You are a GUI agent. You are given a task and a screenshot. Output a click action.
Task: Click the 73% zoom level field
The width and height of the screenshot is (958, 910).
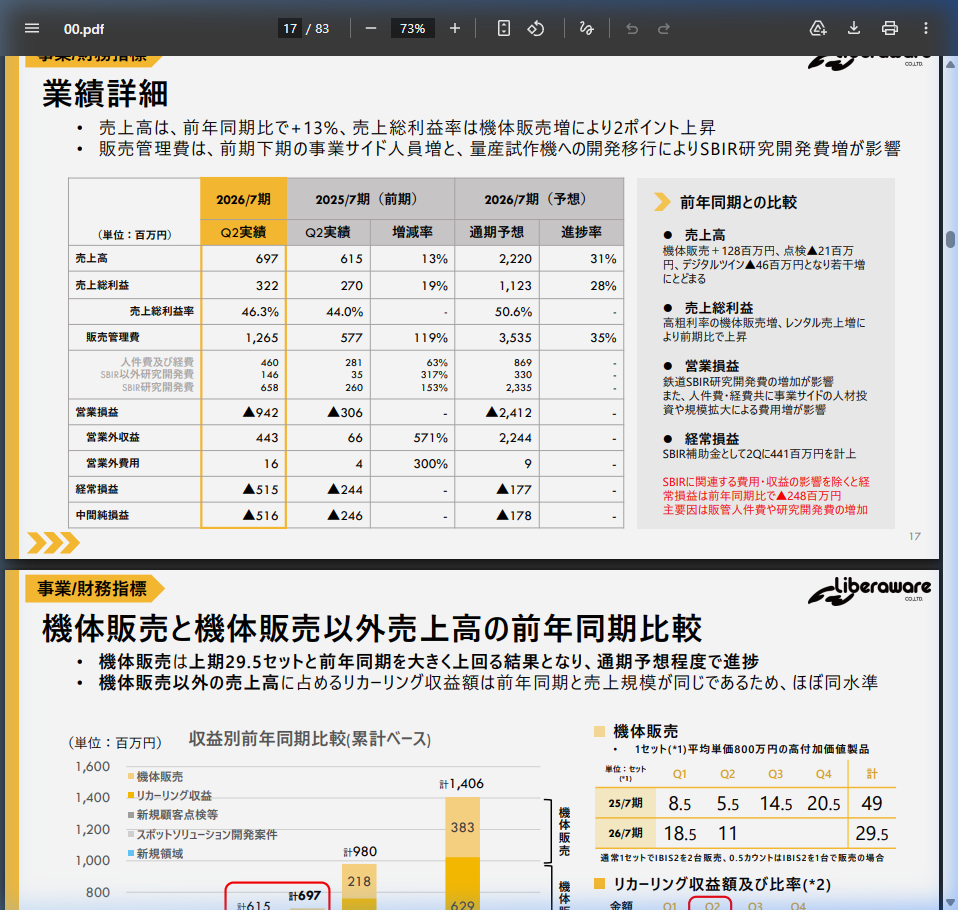pos(412,28)
